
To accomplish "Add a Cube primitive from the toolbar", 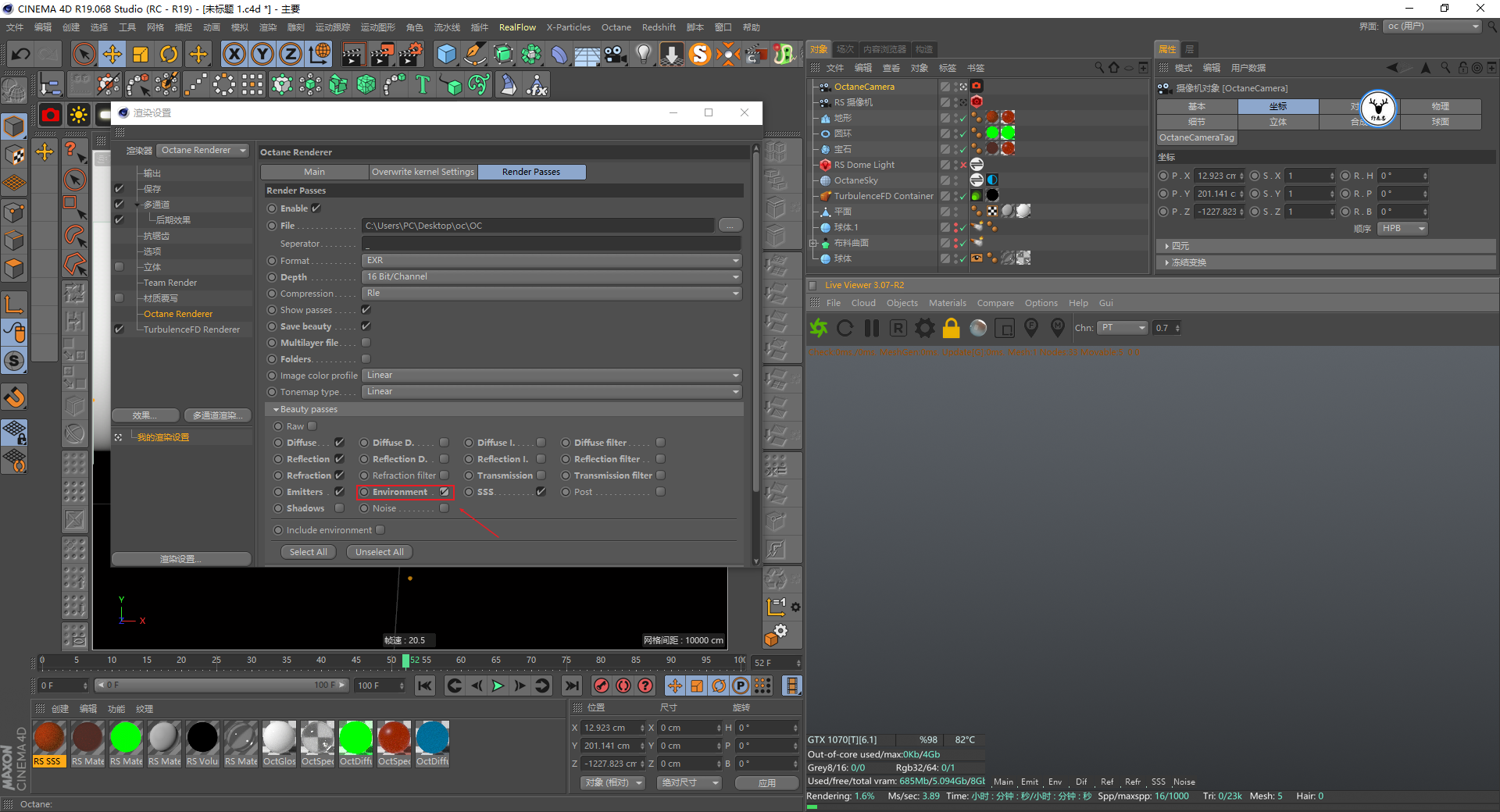I will tap(446, 54).
